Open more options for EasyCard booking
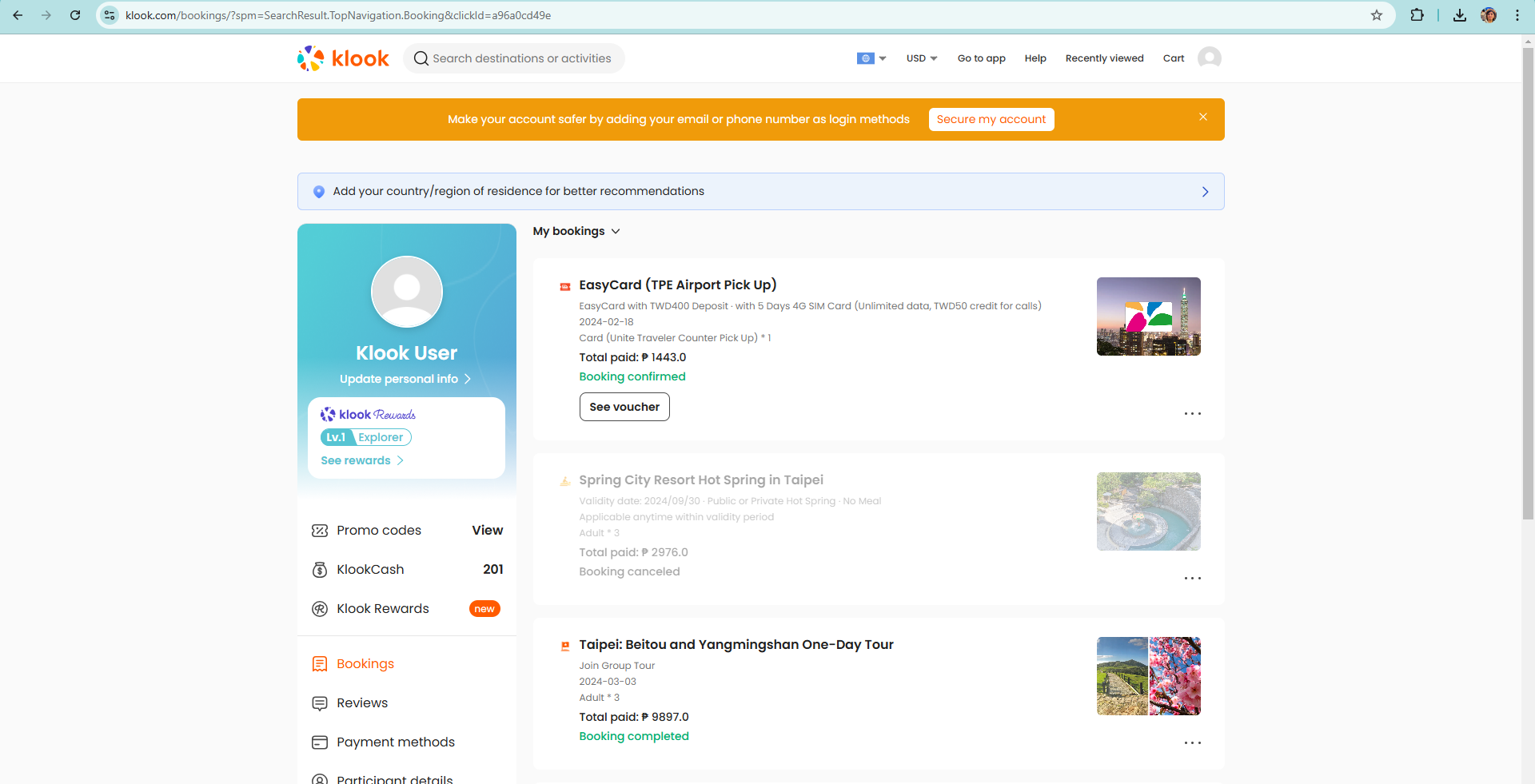1535x784 pixels. coord(1193,413)
